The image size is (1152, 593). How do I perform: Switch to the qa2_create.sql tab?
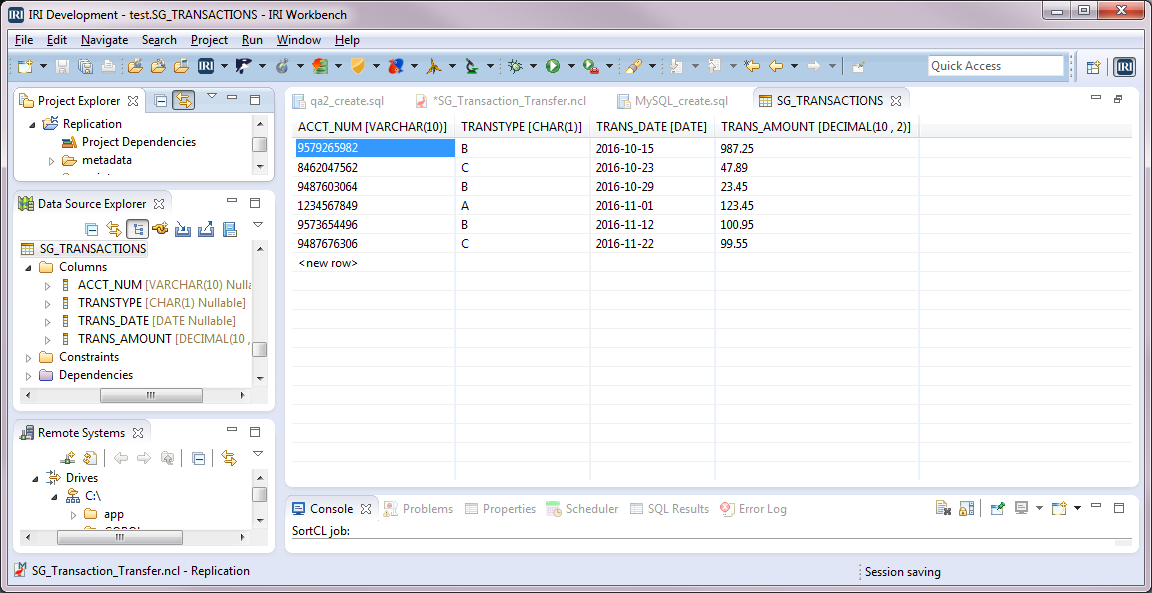(339, 101)
